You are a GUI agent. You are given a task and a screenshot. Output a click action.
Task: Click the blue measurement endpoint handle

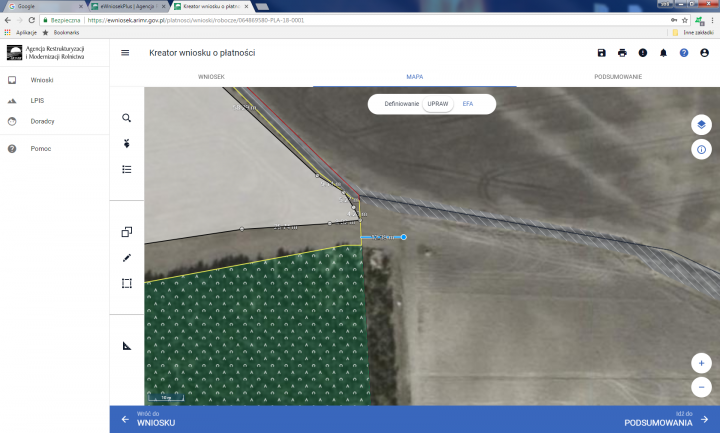click(404, 237)
